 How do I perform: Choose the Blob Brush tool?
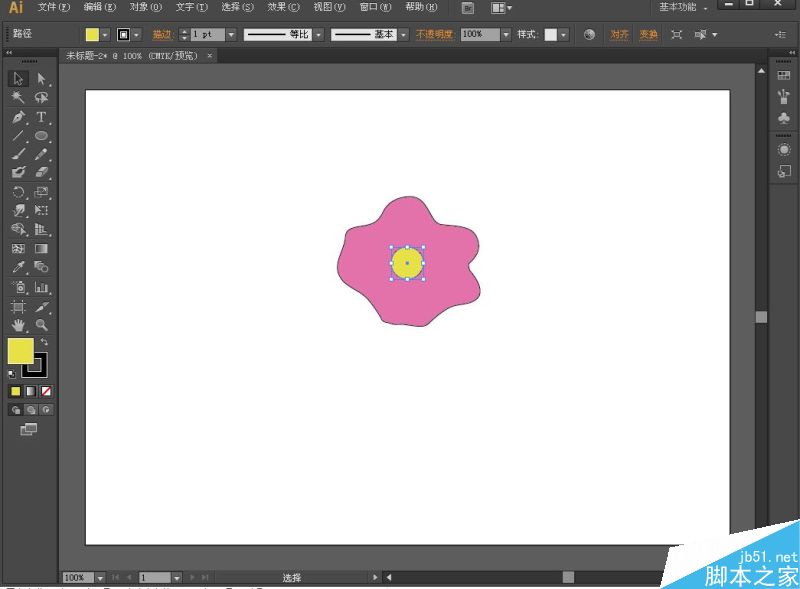pos(18,173)
